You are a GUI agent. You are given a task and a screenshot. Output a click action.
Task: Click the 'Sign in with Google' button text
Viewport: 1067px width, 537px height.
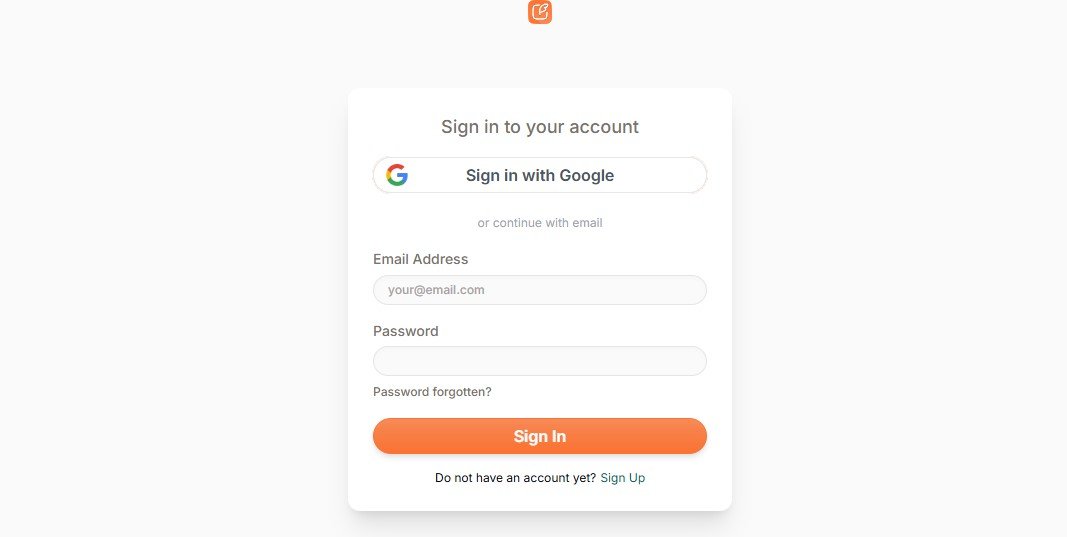point(540,175)
